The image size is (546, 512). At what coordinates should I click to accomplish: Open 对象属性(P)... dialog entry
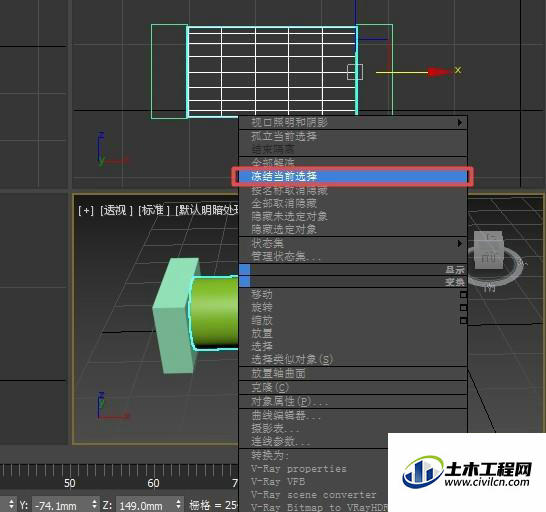[353, 402]
